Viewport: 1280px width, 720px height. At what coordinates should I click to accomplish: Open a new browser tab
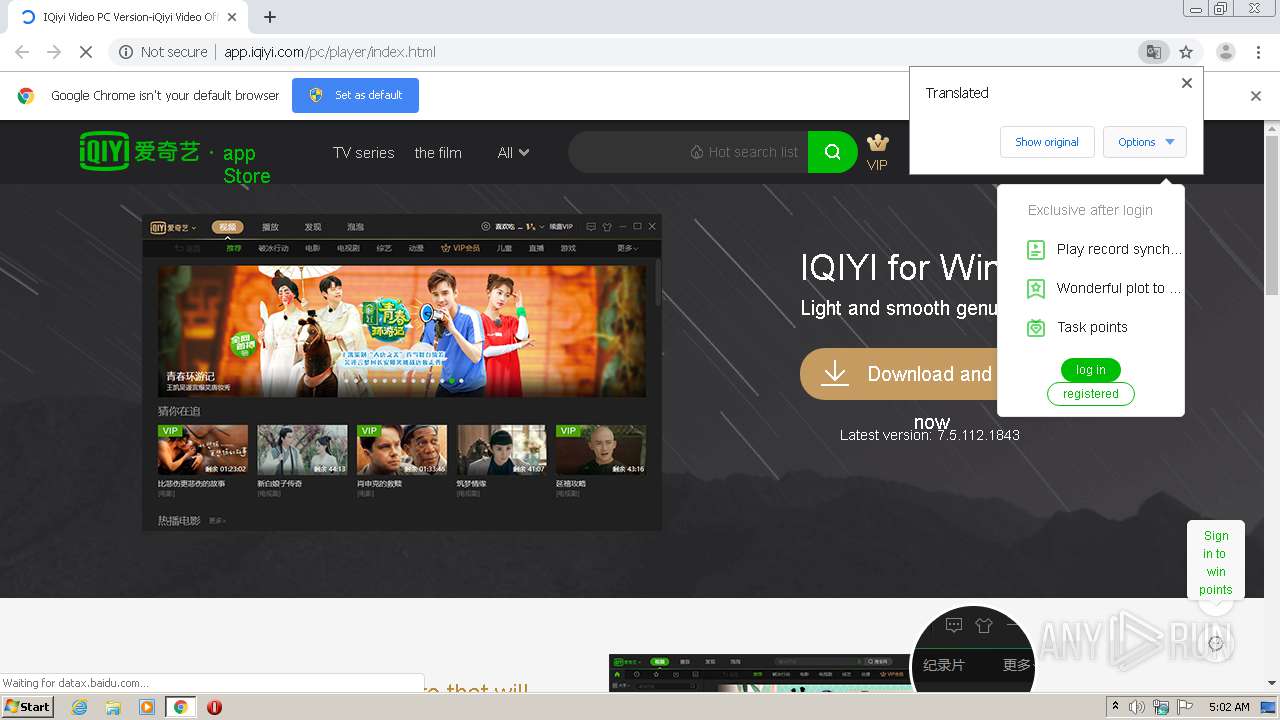(x=269, y=17)
